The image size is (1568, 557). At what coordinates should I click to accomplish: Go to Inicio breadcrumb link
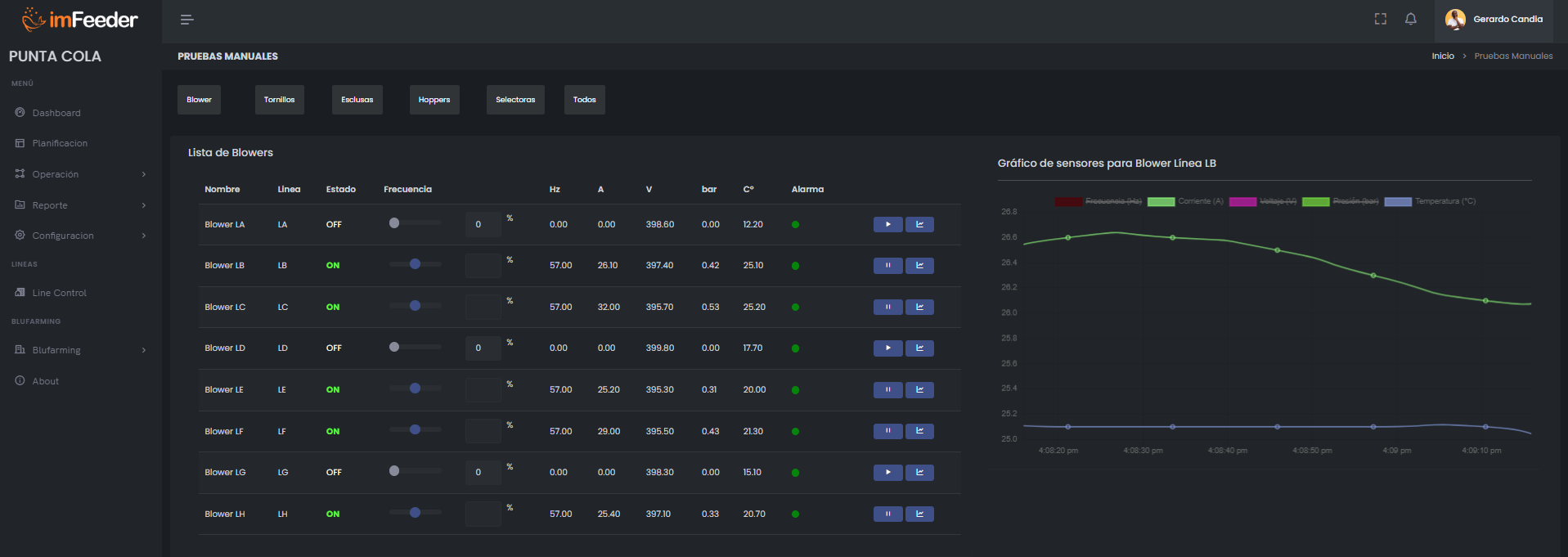pyautogui.click(x=1443, y=56)
